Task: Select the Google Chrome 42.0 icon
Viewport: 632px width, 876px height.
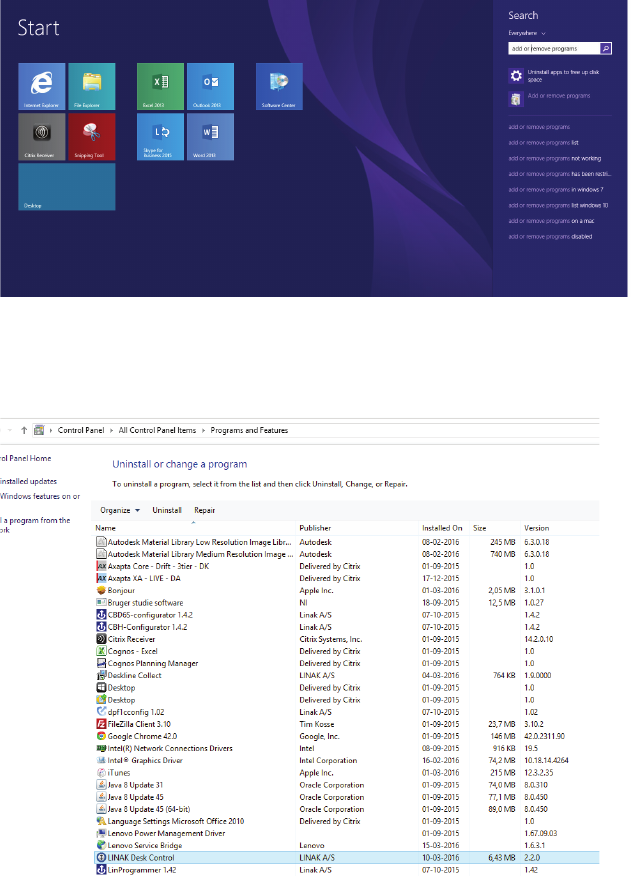Action: point(101,736)
